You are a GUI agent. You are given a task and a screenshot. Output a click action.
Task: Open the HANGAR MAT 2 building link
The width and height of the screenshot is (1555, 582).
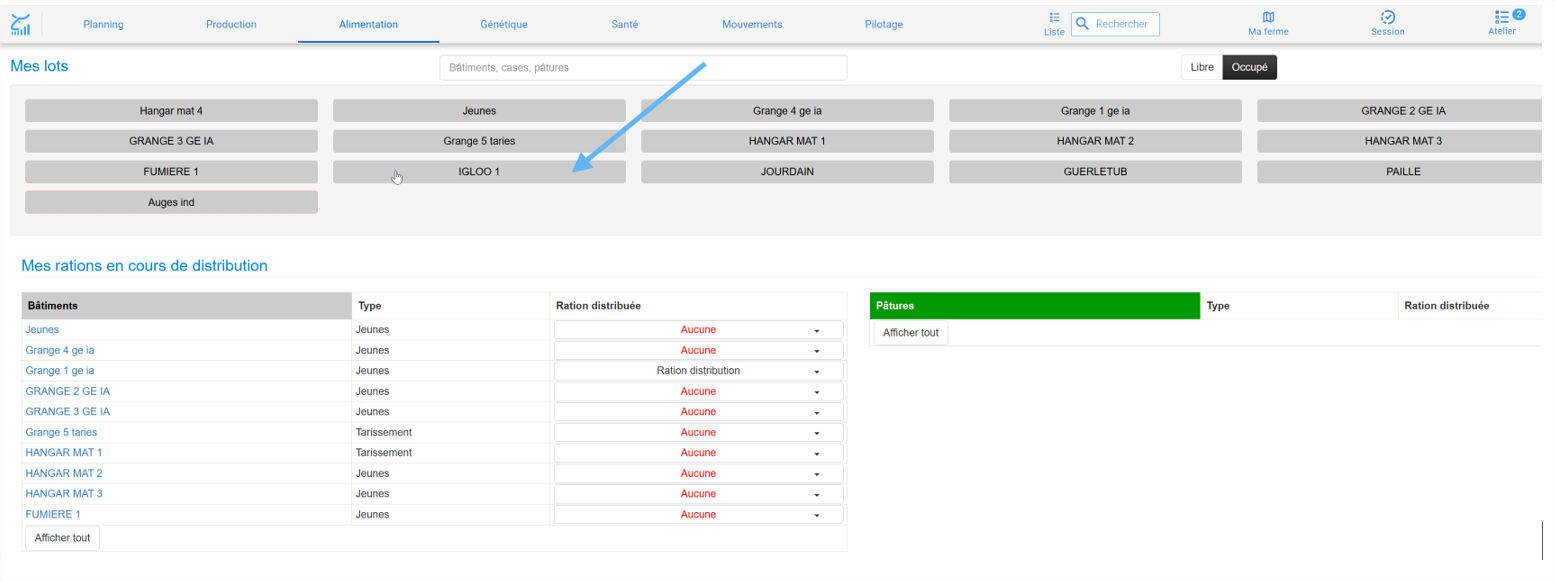(x=64, y=473)
